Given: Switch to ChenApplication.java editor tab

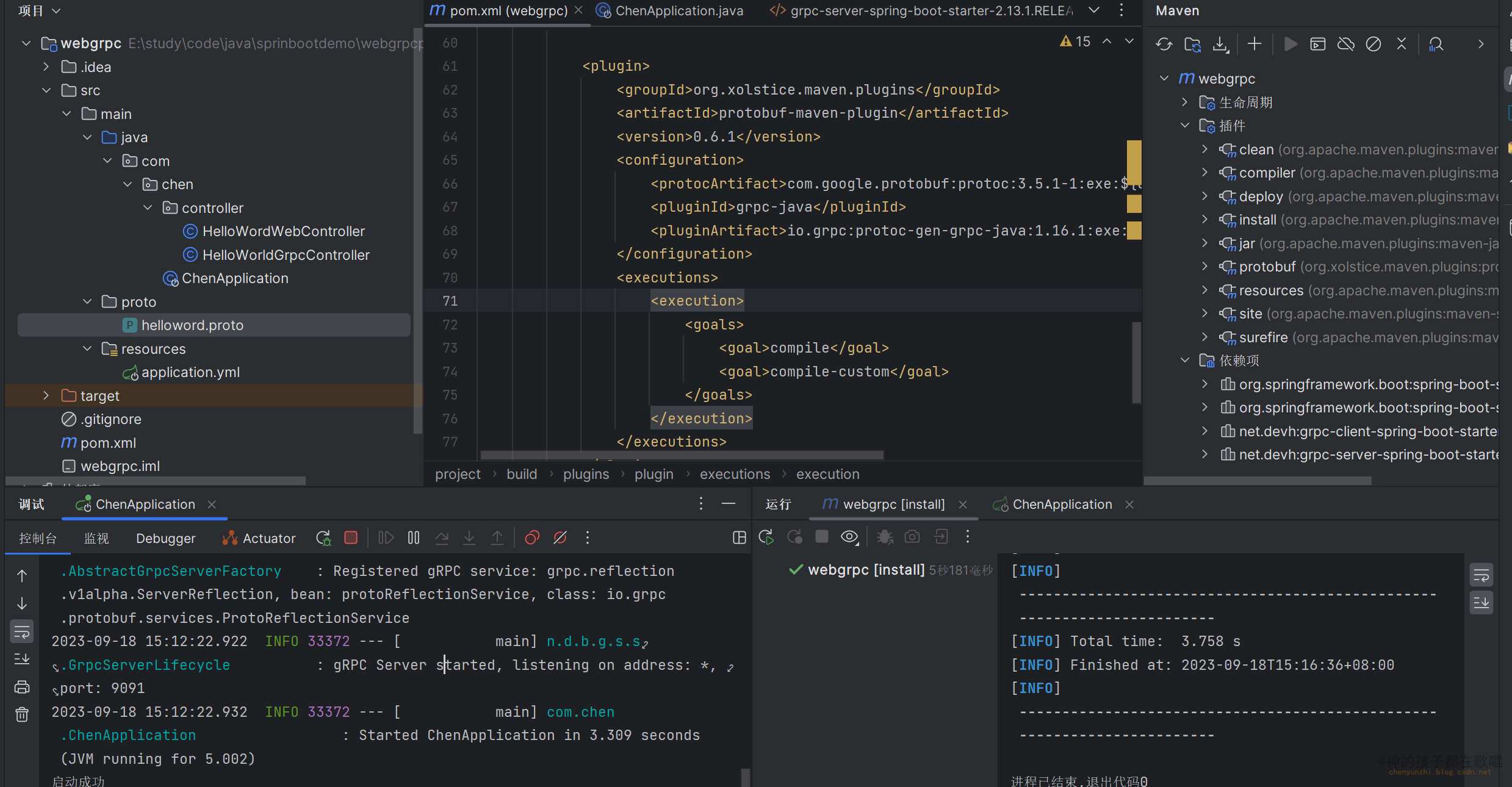Looking at the screenshot, I should pyautogui.click(x=679, y=10).
